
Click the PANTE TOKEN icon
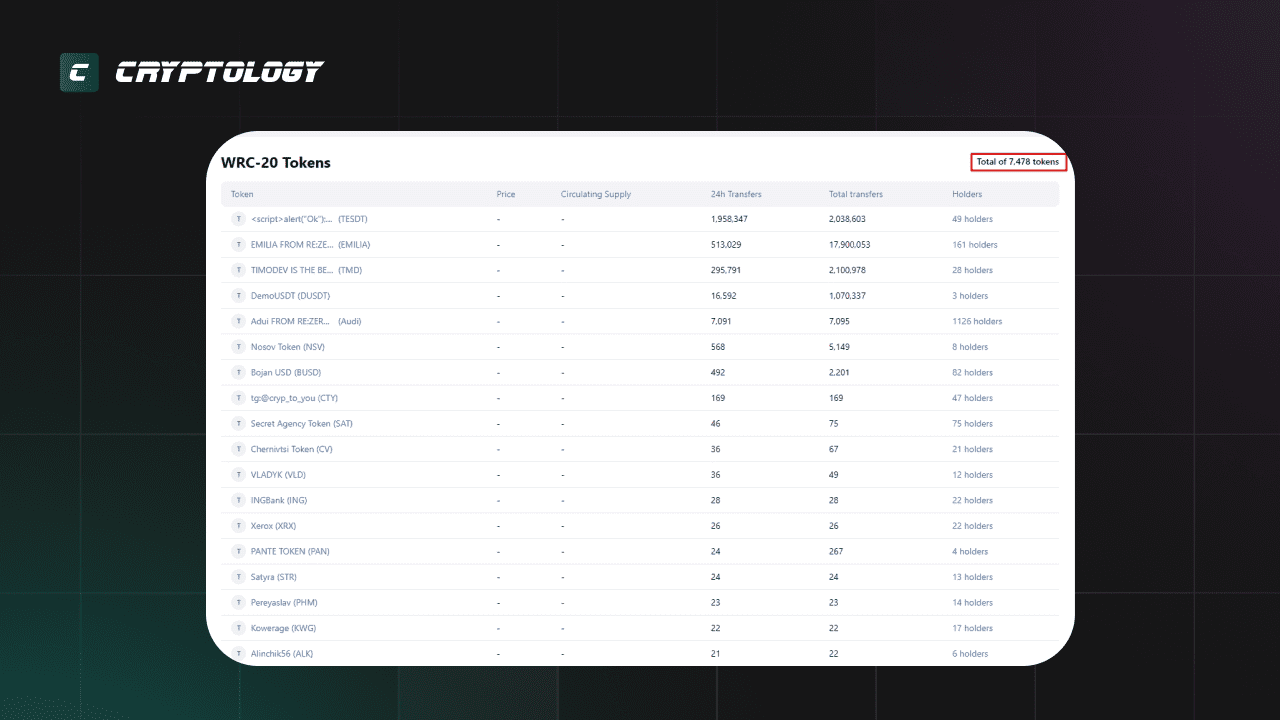coord(238,551)
